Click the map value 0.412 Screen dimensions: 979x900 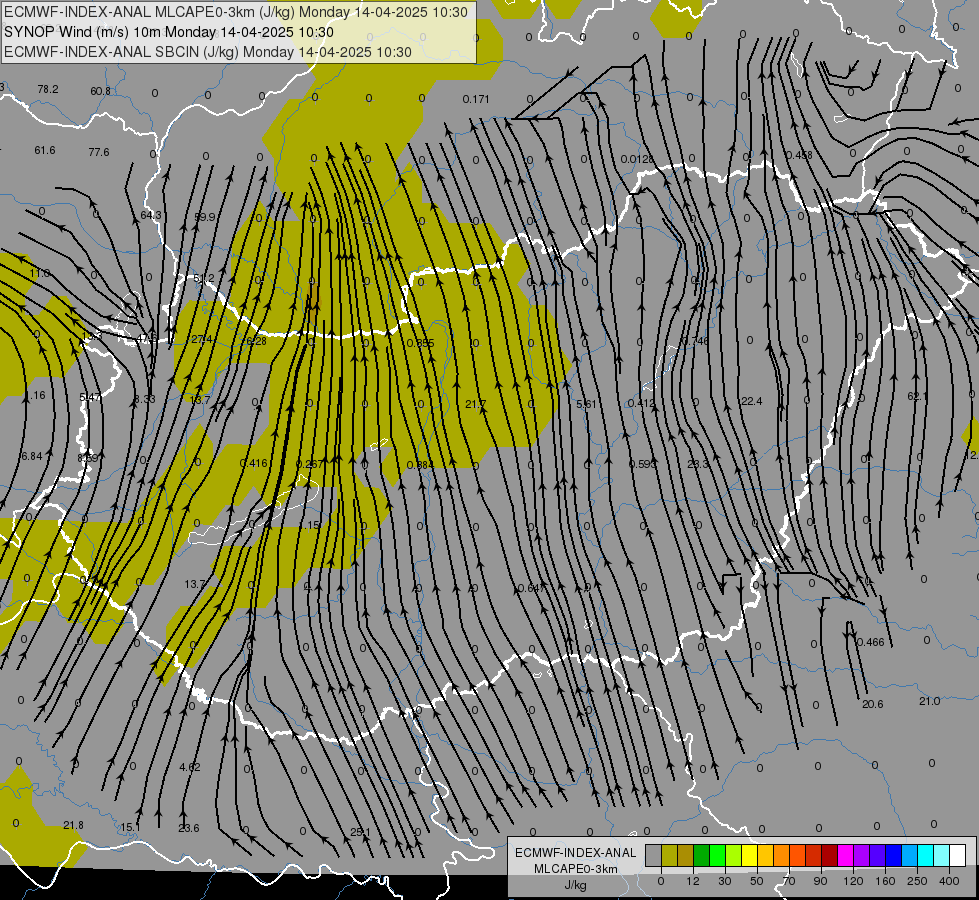pos(641,403)
